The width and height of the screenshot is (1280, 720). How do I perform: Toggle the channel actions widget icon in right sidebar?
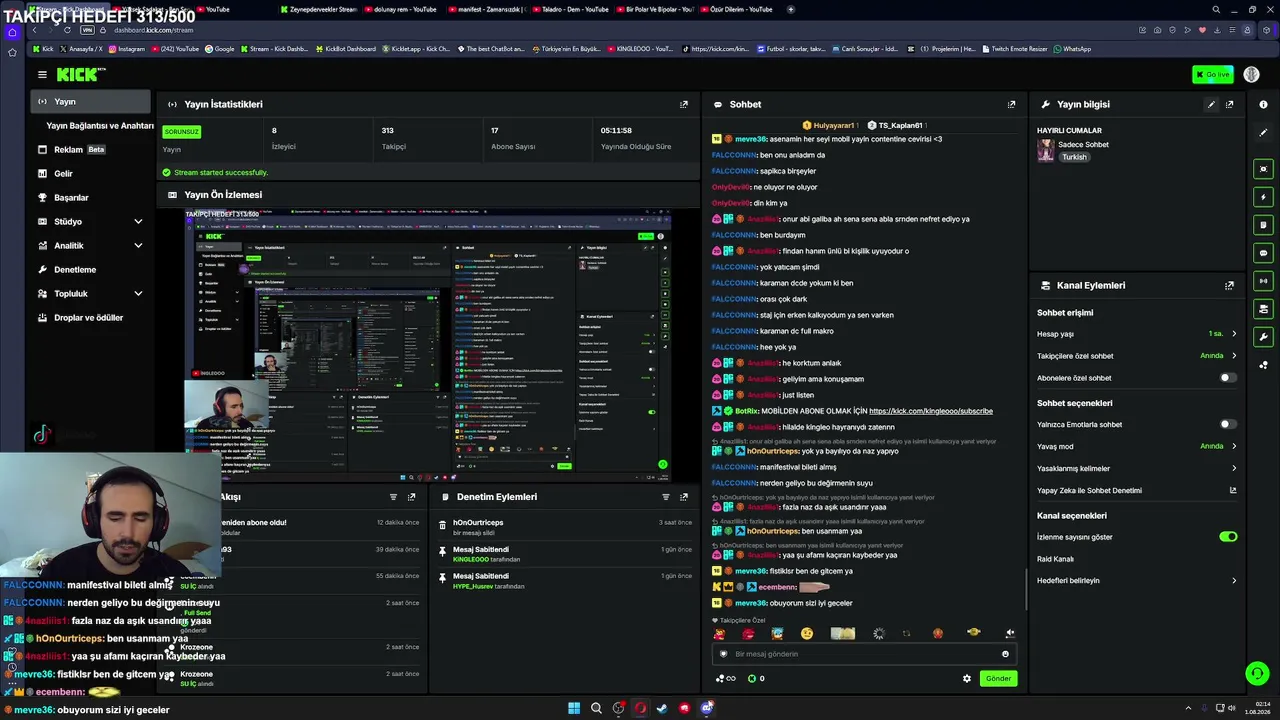pyautogui.click(x=1264, y=309)
